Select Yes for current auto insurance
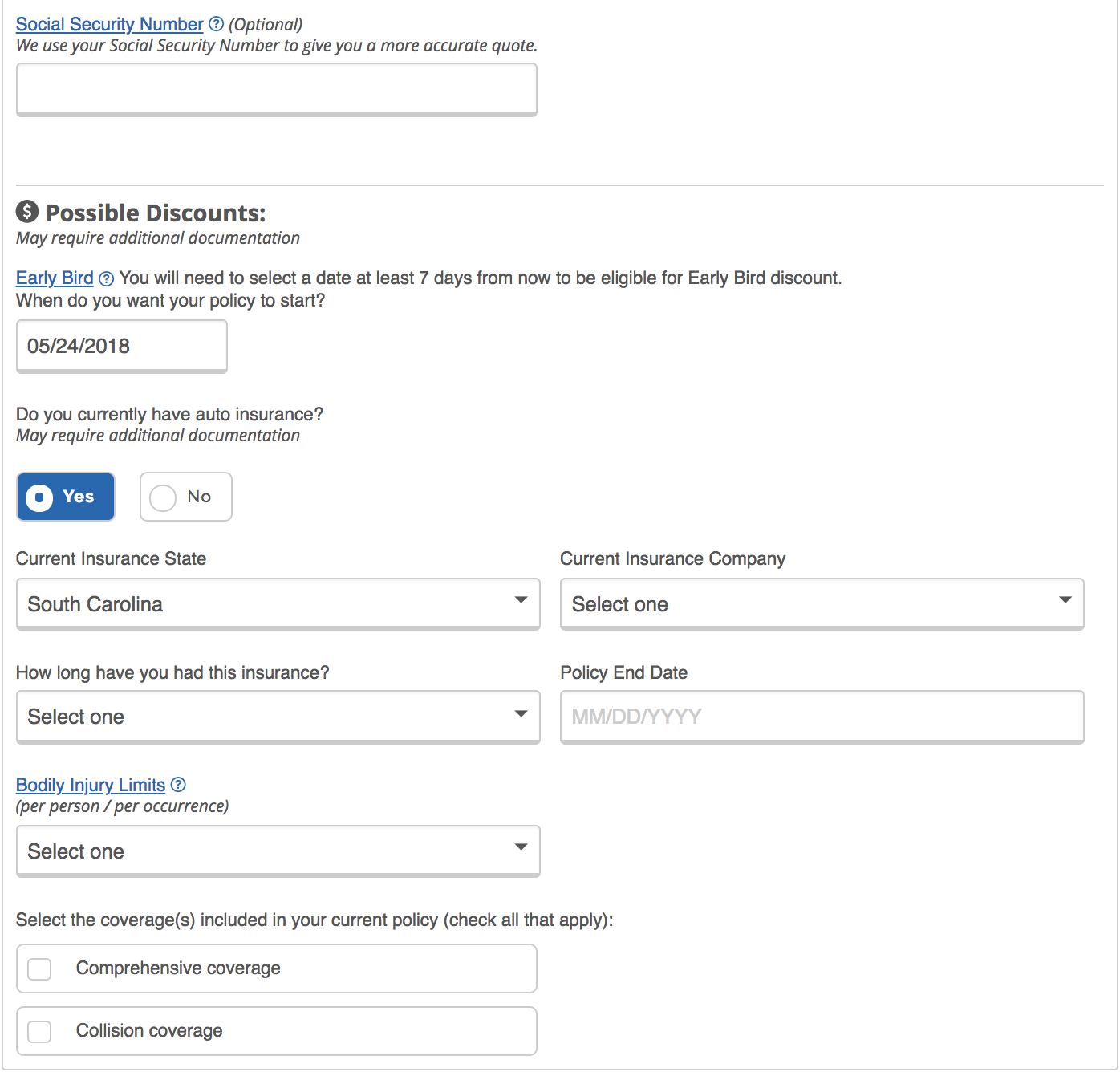The image size is (1120, 1072). [66, 497]
